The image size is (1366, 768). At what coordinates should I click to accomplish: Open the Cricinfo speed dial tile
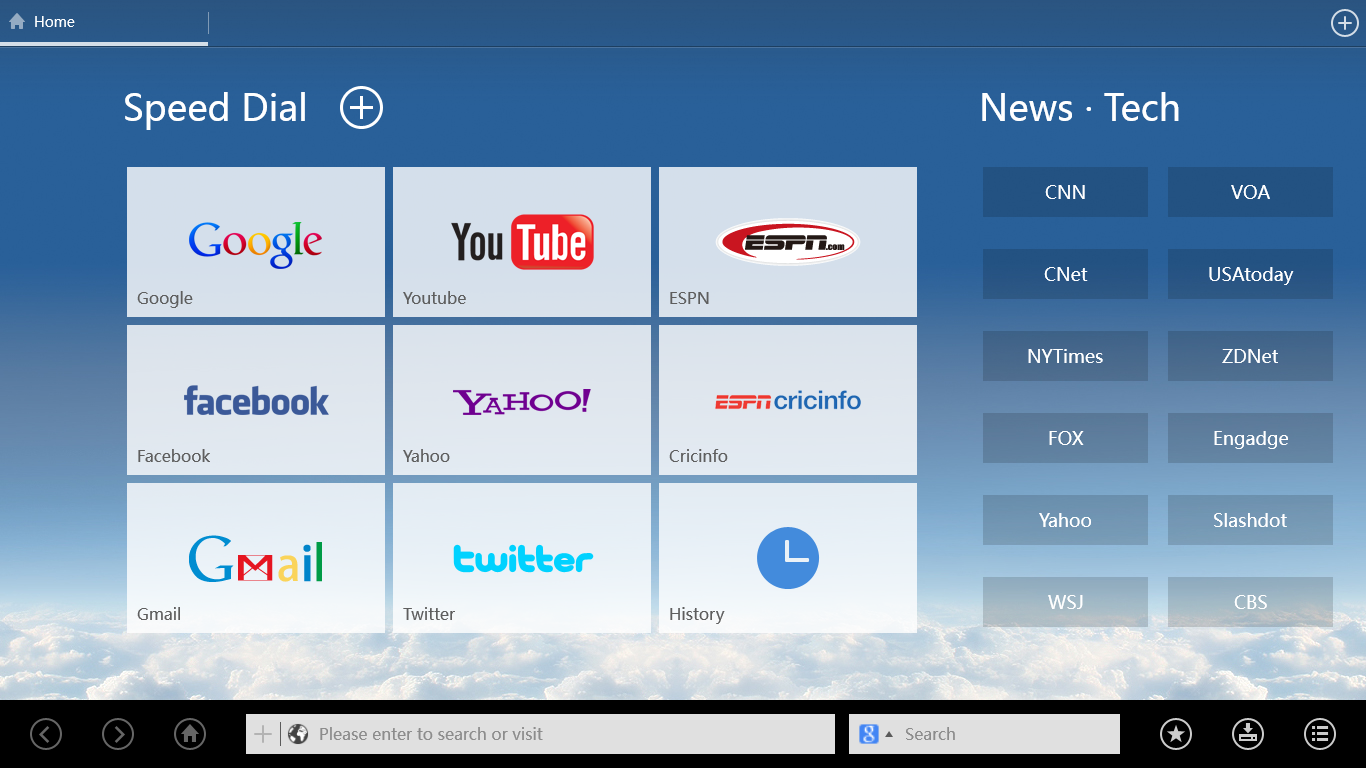point(788,400)
